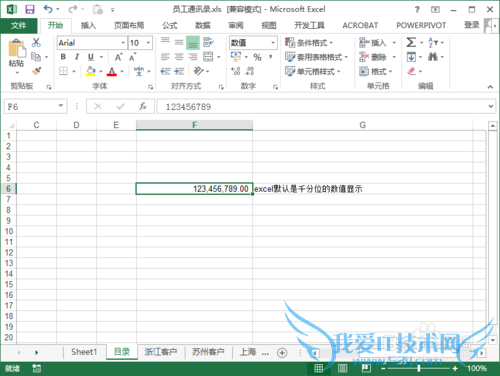This screenshot has height=376, width=500.
Task: Click the 登录 sign-in link
Action: (471, 25)
